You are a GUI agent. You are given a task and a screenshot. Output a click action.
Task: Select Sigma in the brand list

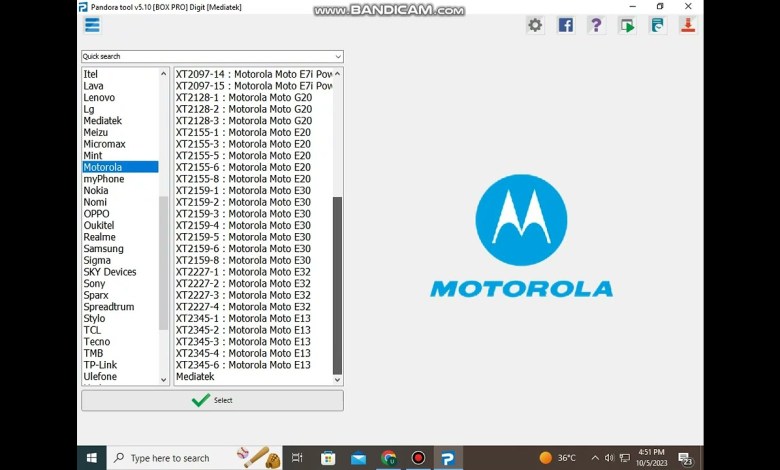[97, 260]
